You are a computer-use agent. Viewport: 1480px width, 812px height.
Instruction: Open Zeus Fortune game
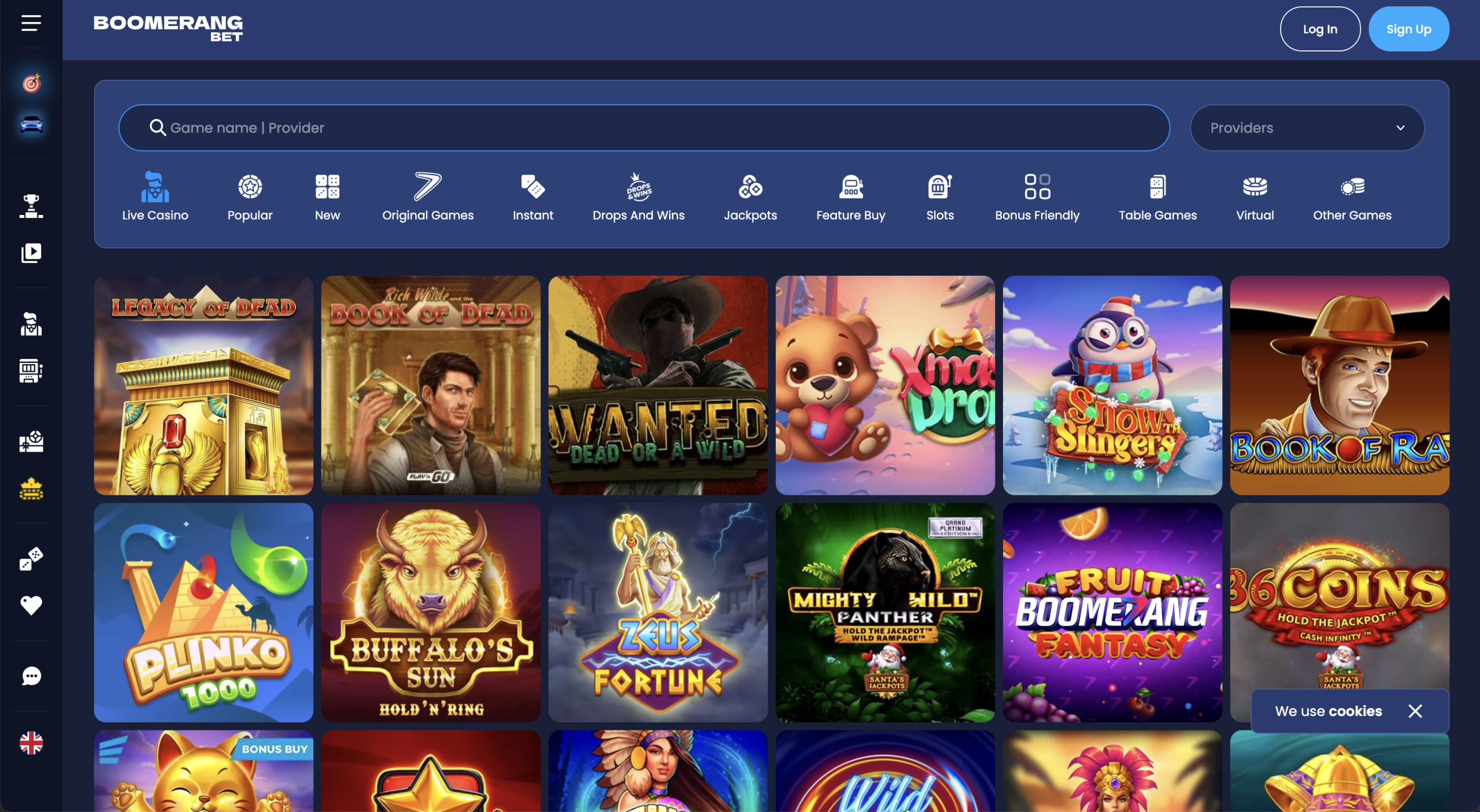[658, 612]
